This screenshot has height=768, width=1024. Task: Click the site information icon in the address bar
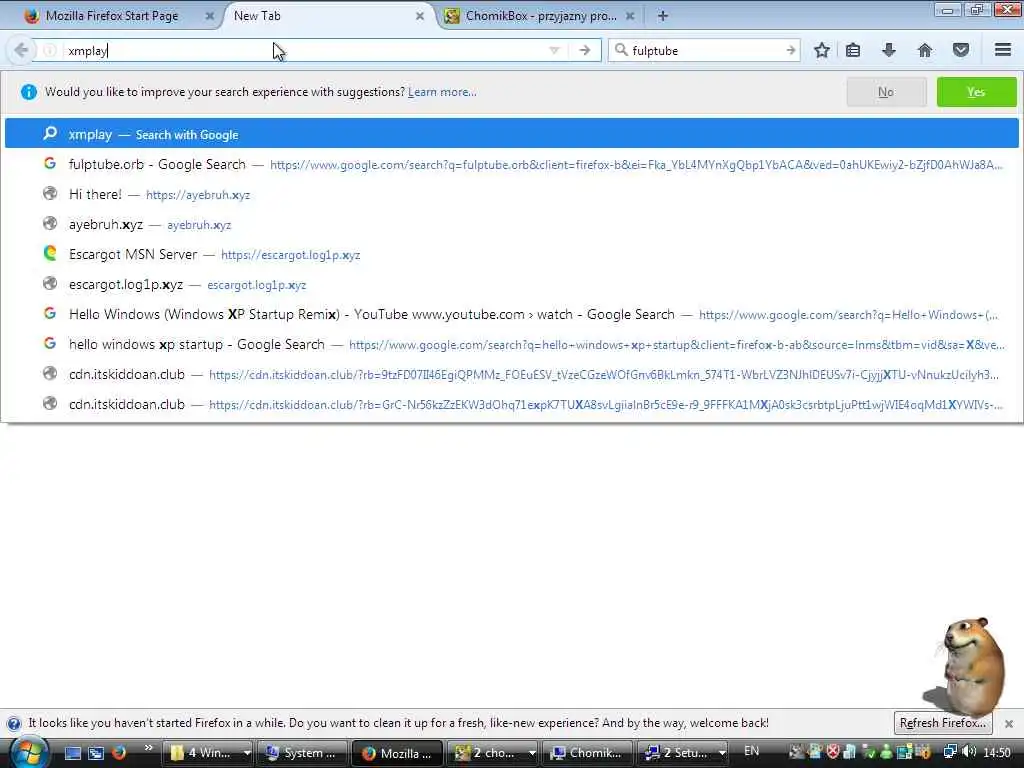click(50, 50)
